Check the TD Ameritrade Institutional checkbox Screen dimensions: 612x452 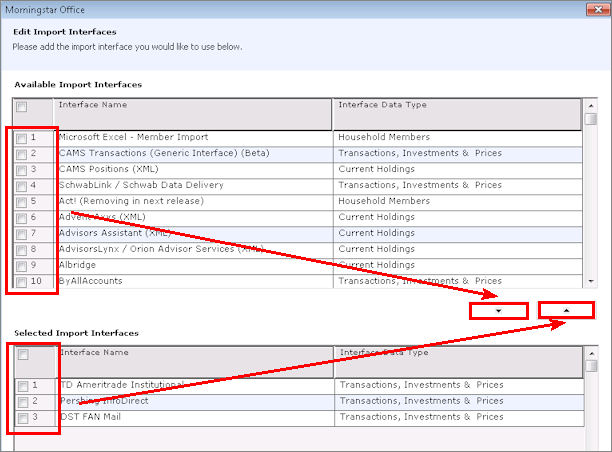coord(22,386)
